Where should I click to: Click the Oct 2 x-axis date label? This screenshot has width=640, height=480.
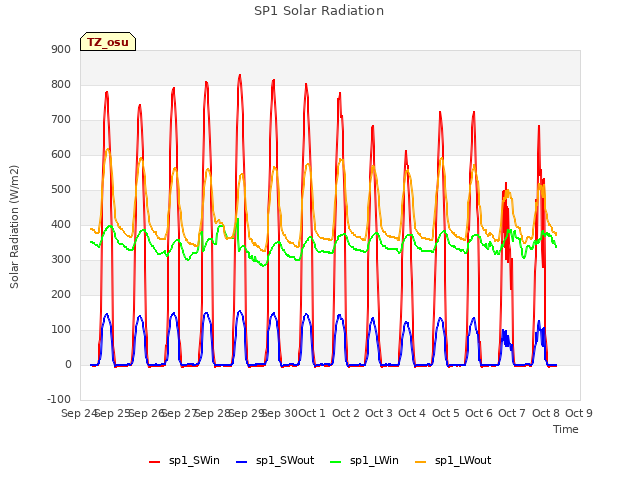pyautogui.click(x=346, y=413)
